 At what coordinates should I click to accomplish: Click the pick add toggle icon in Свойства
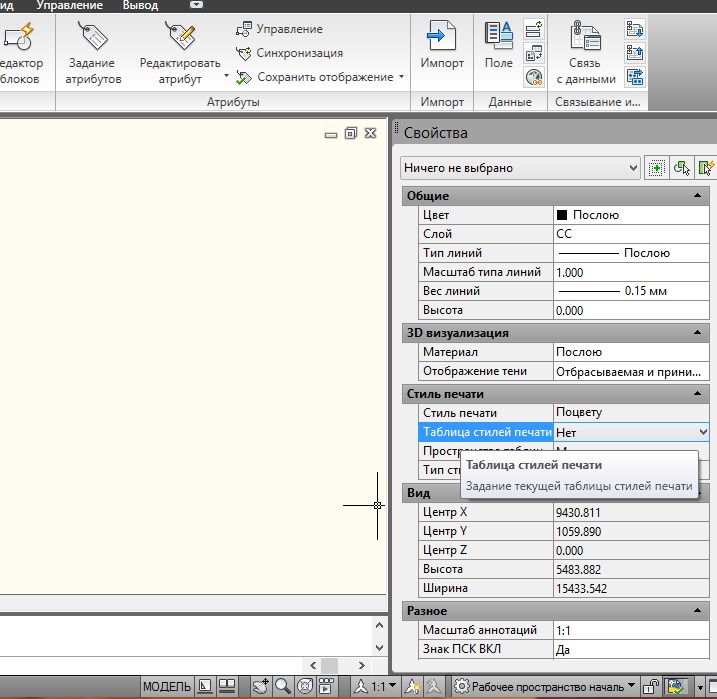click(x=656, y=168)
